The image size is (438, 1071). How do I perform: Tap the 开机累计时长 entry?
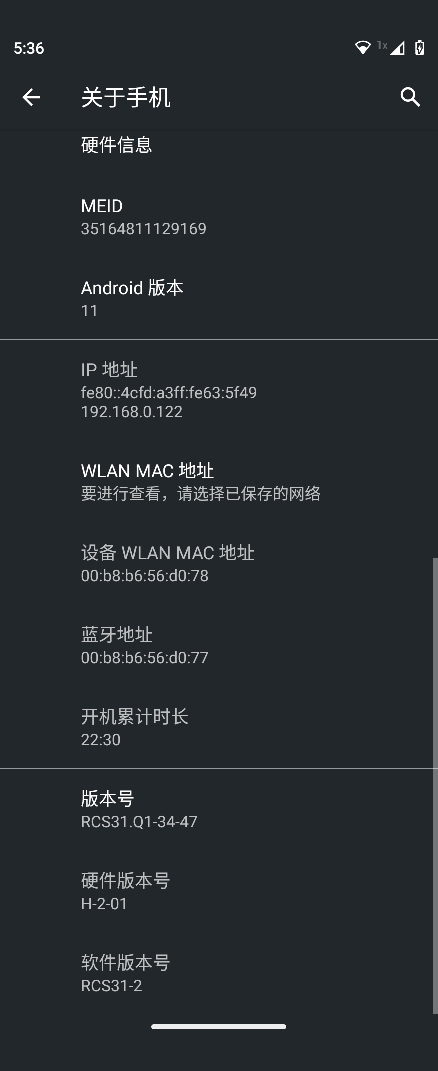(x=219, y=727)
